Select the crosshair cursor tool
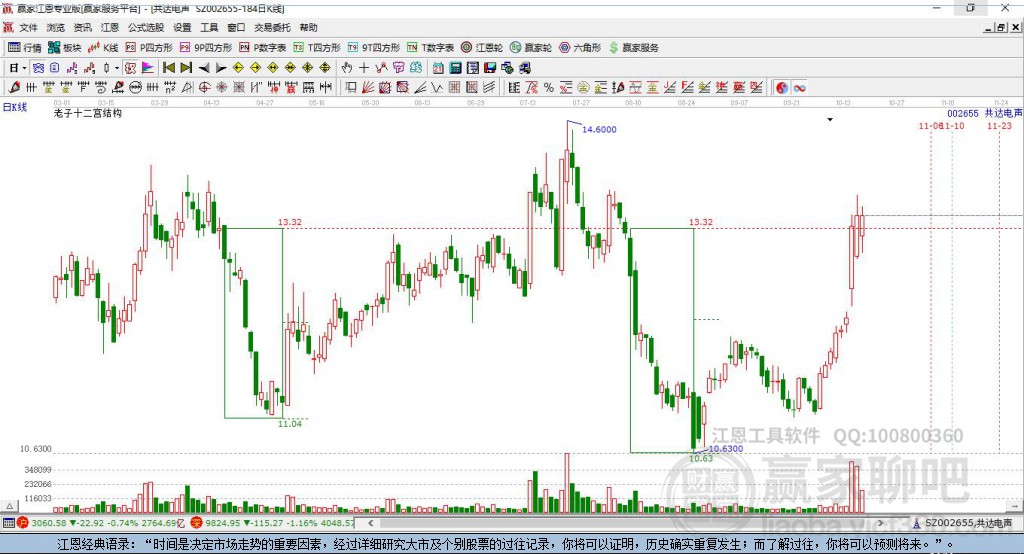Image resolution: width=1024 pixels, height=554 pixels. tap(364, 68)
